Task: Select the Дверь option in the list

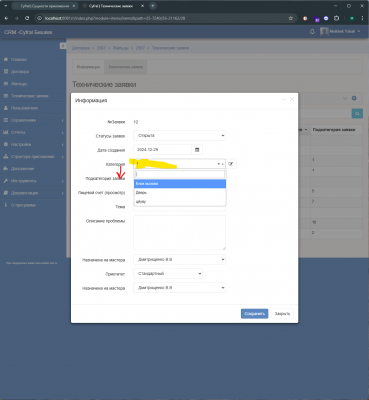Action: (x=180, y=193)
